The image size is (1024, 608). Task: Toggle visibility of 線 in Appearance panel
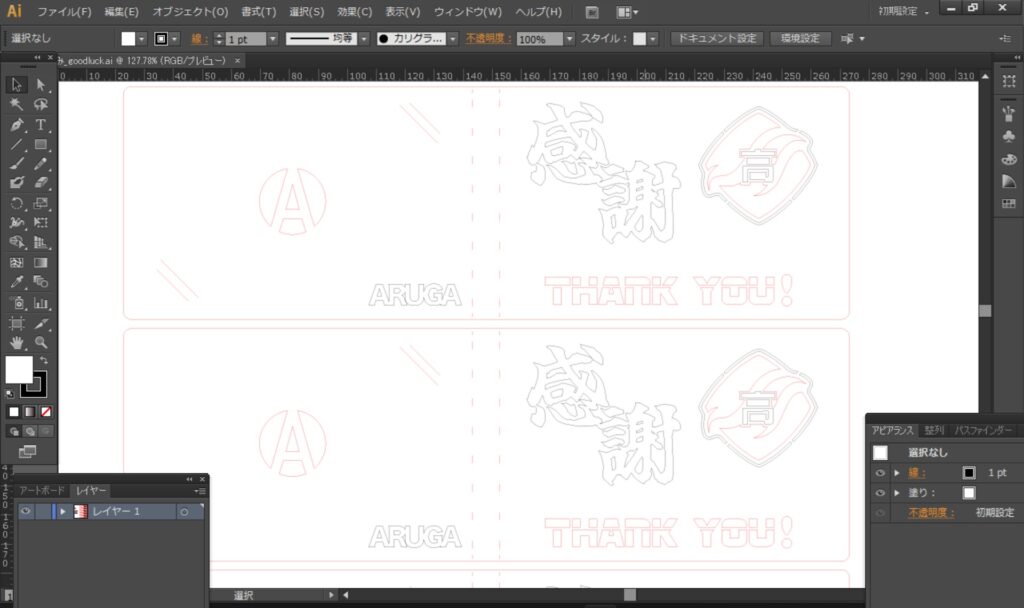[x=880, y=473]
